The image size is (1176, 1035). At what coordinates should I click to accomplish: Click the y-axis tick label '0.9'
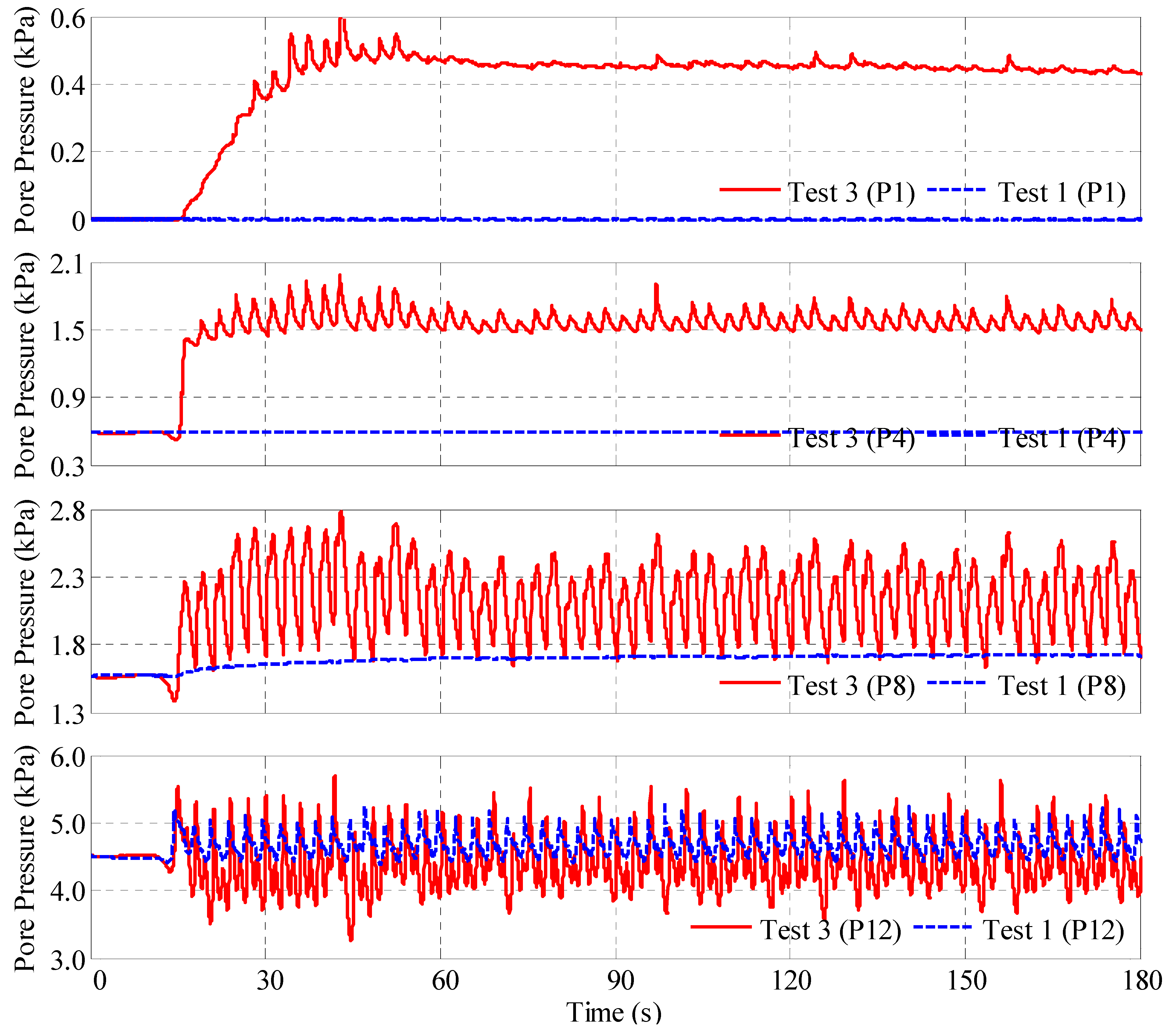click(x=68, y=398)
